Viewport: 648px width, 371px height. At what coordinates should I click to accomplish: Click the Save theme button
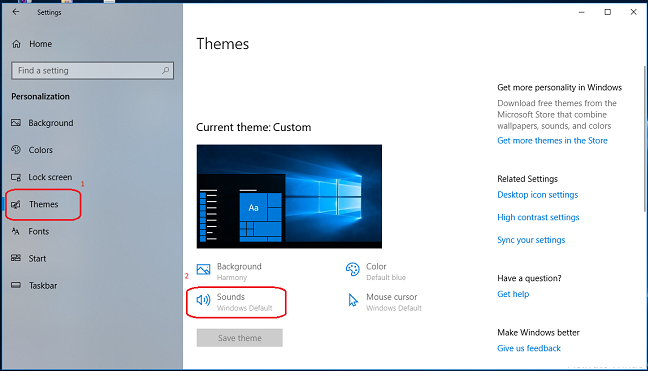(240, 338)
